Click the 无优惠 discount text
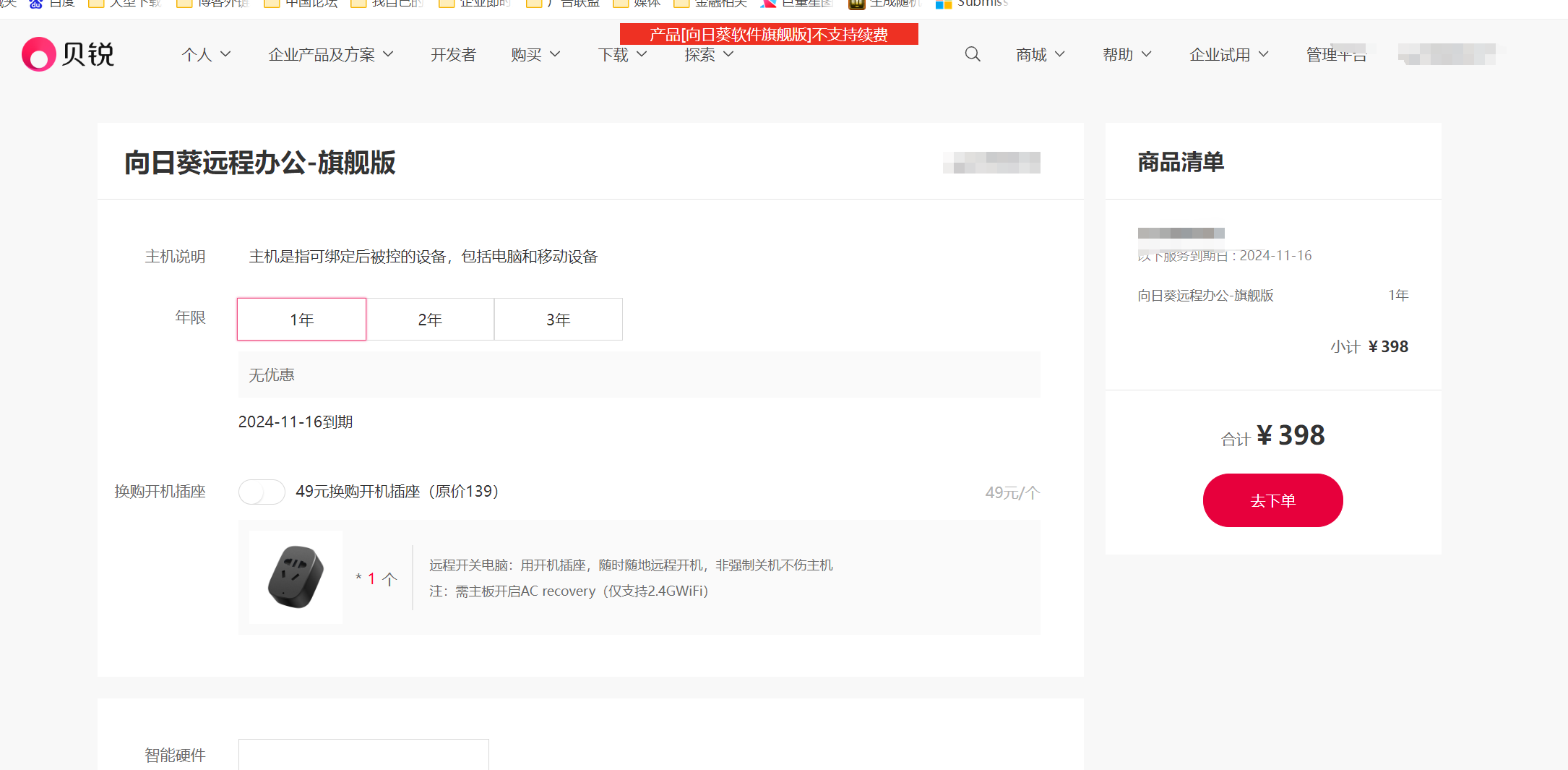 [272, 375]
